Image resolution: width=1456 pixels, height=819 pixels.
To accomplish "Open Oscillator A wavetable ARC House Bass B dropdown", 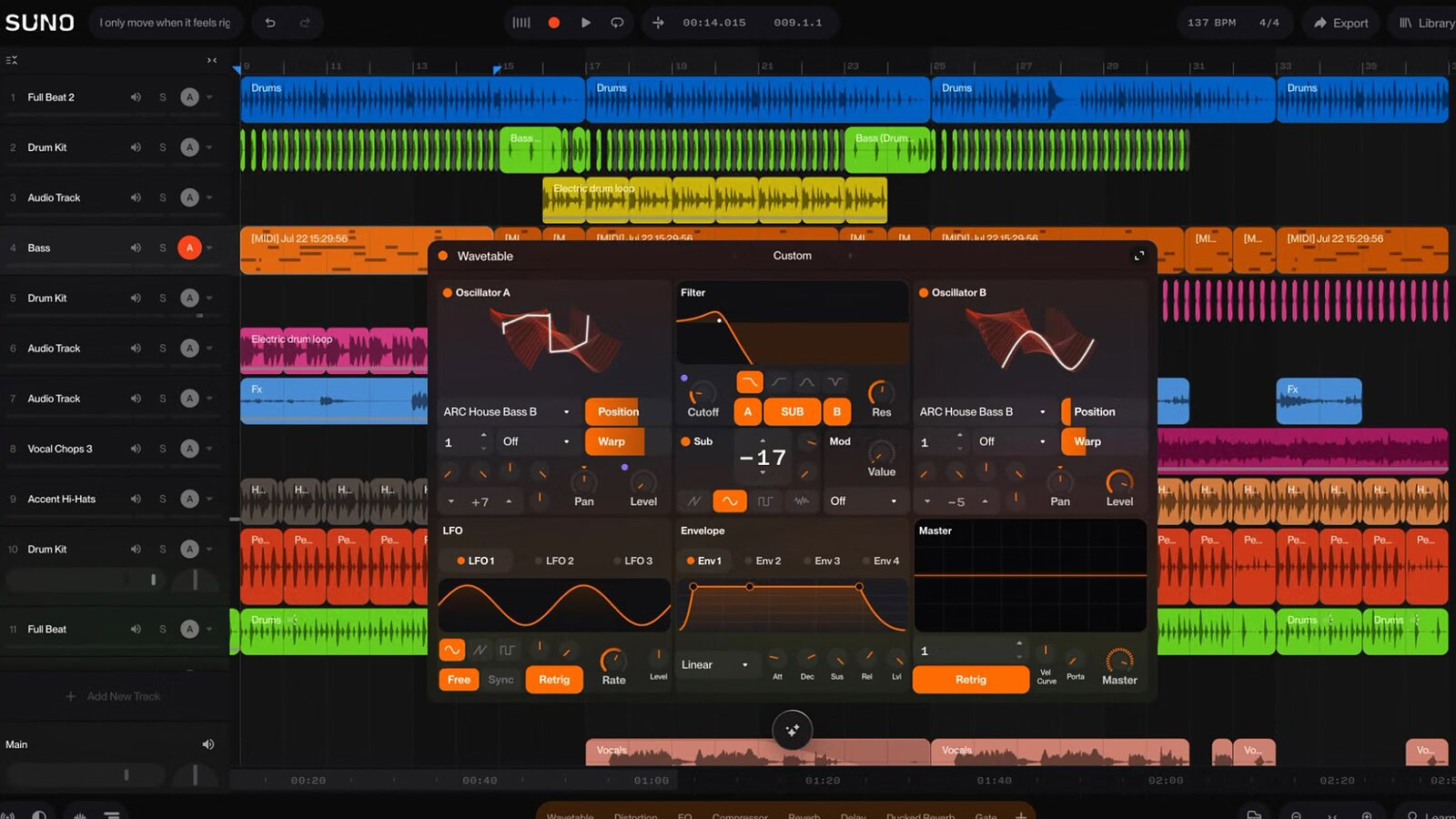I will pos(507,412).
